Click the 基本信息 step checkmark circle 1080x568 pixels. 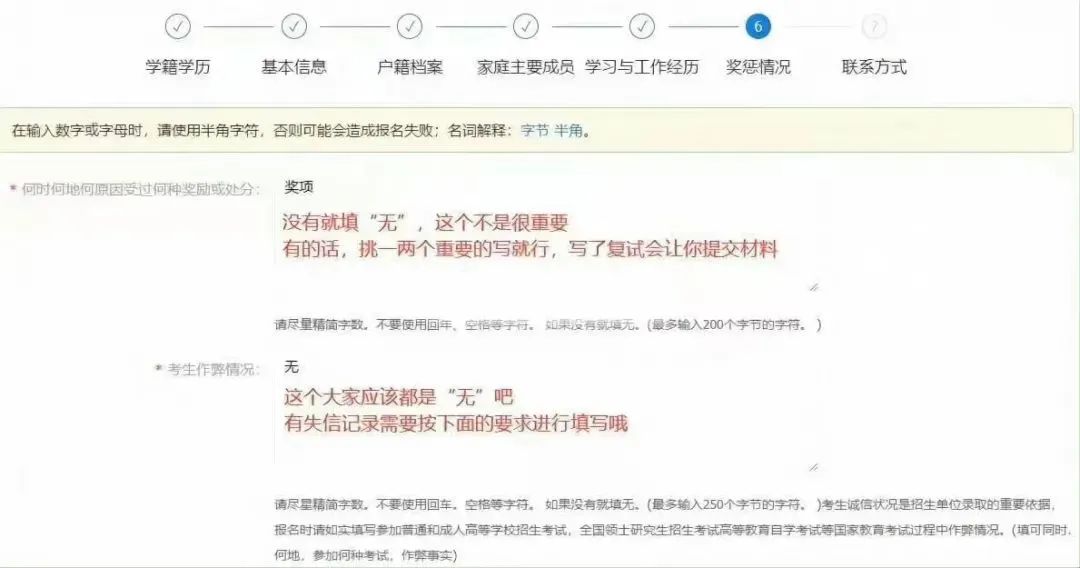point(294,27)
